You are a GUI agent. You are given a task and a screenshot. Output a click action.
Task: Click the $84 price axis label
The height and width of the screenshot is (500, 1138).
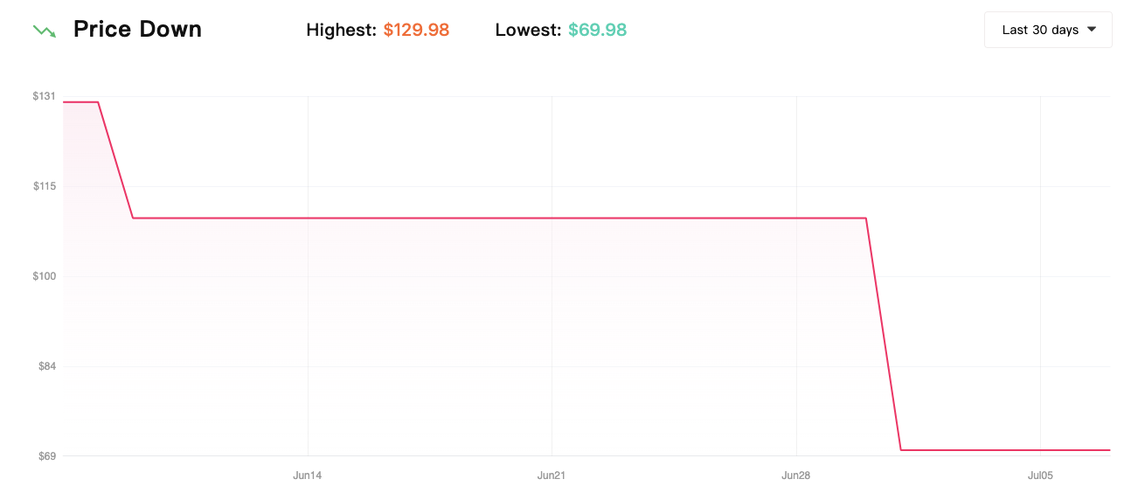point(46,366)
